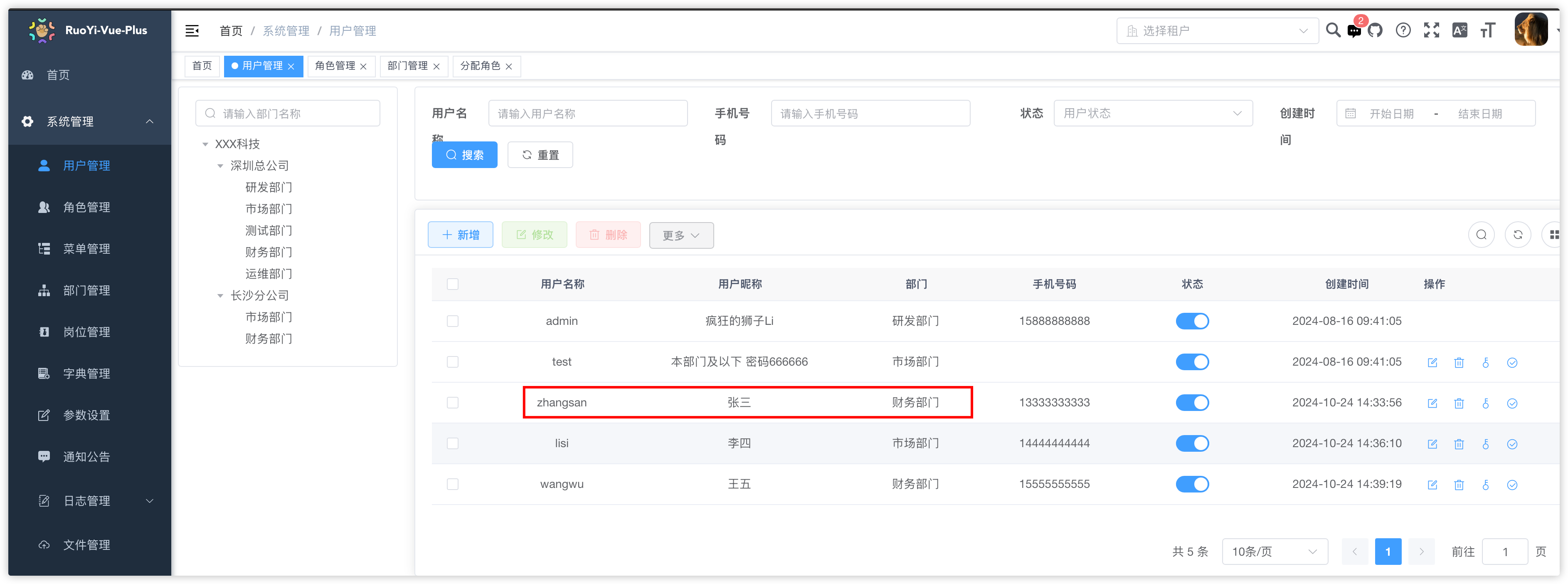The height and width of the screenshot is (584, 1568).
Task: Collapse sidebar with hamburger icon
Action: click(x=192, y=31)
